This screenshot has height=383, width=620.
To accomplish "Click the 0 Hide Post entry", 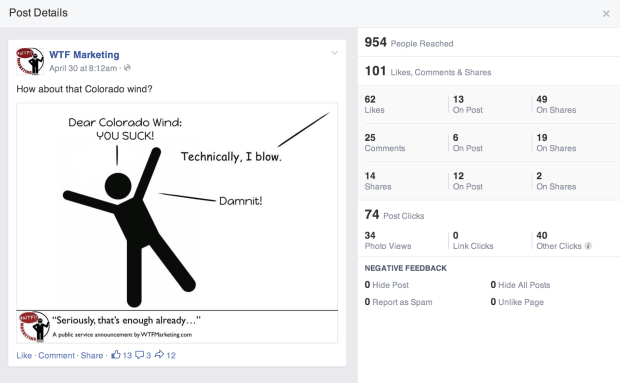I will click(x=387, y=285).
